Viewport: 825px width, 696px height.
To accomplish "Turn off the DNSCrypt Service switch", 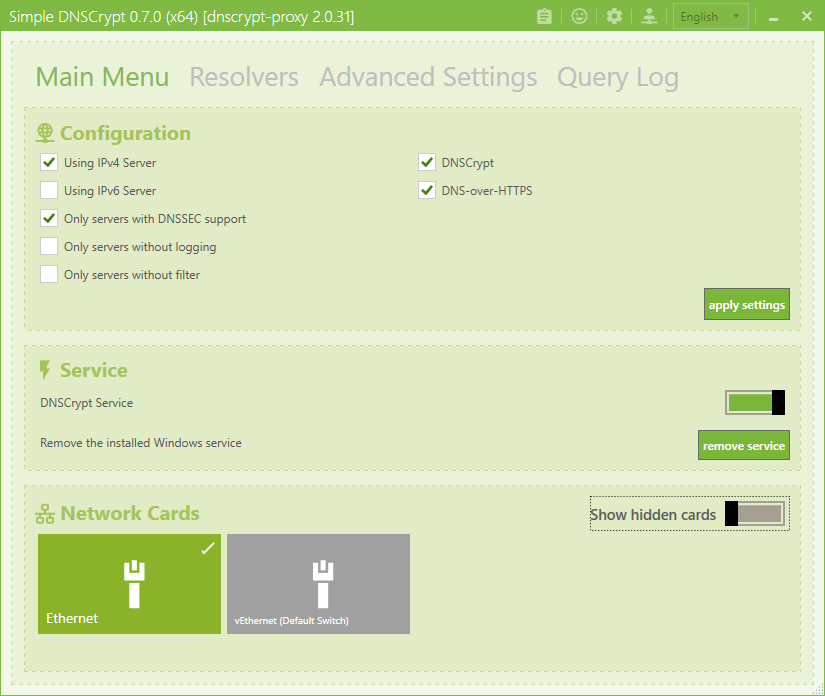I will click(755, 403).
